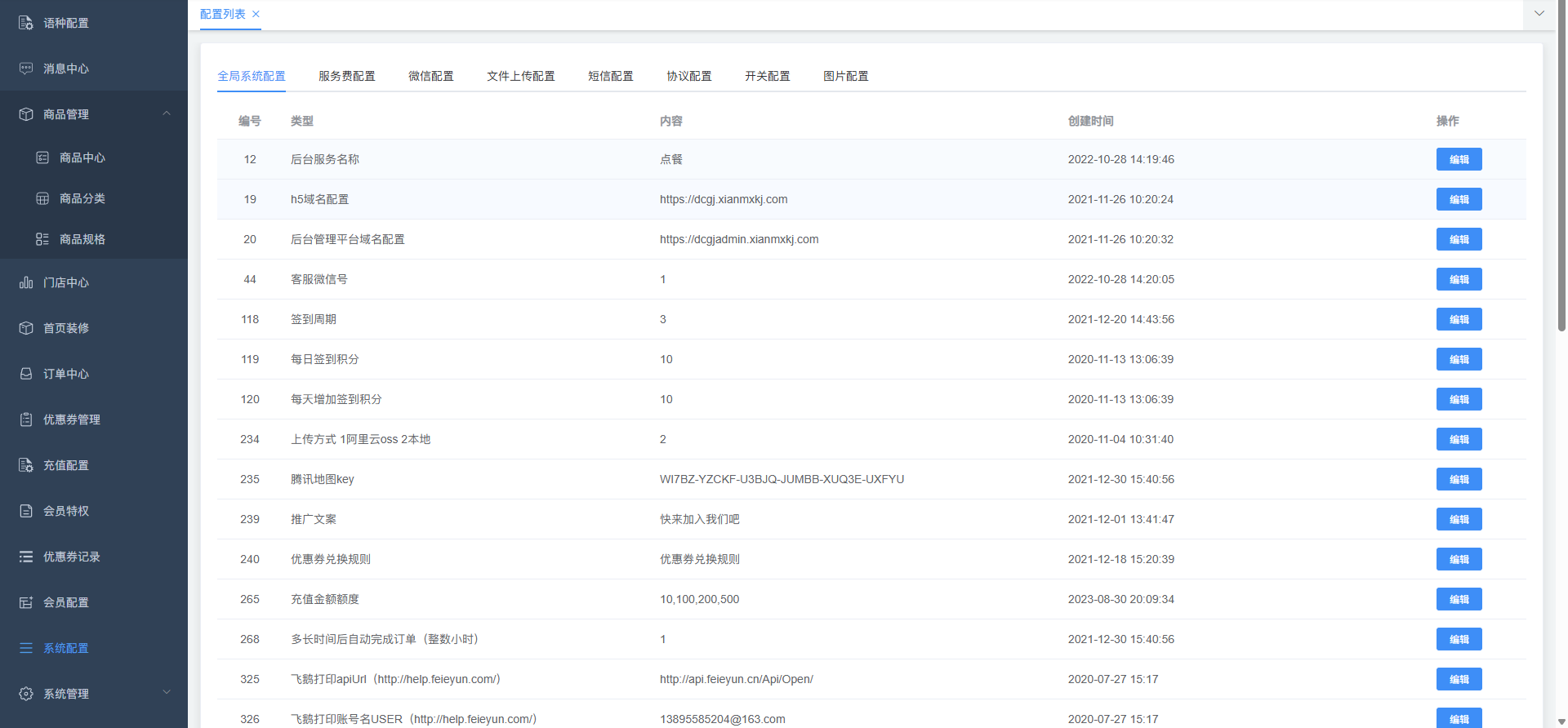This screenshot has height=728, width=1568.
Task: Switch to the 开关配置 tab
Action: coord(767,76)
